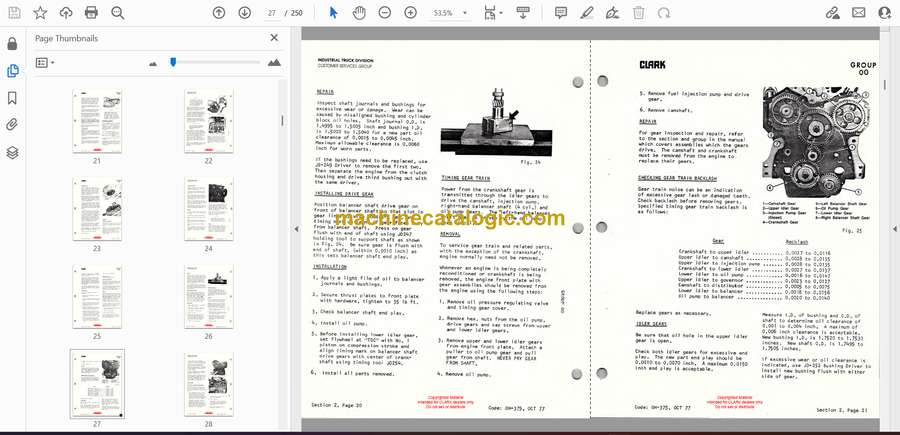Click the 'Fig. 25' caption
The image size is (900, 435).
pos(852,230)
